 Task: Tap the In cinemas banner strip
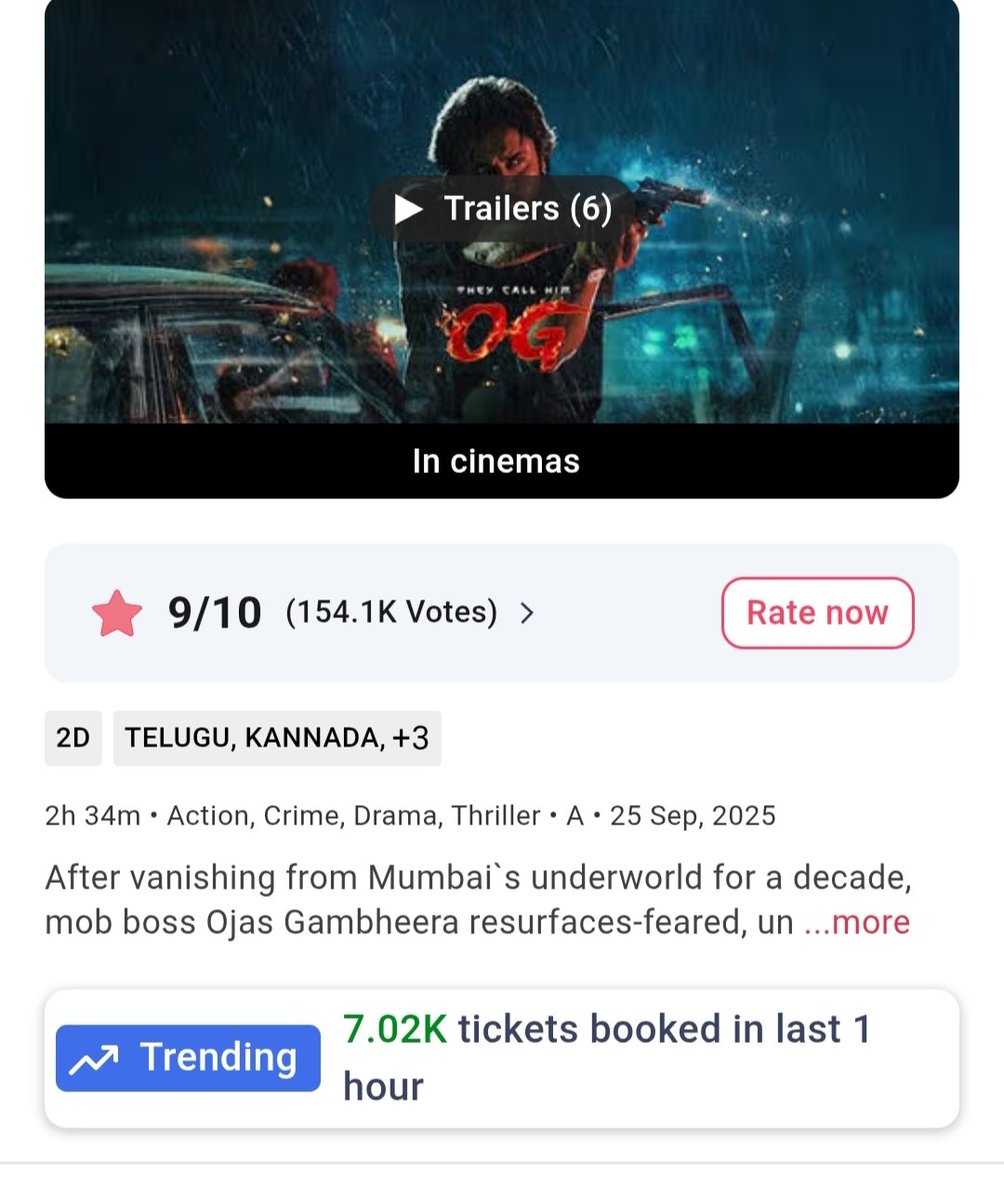502,461
